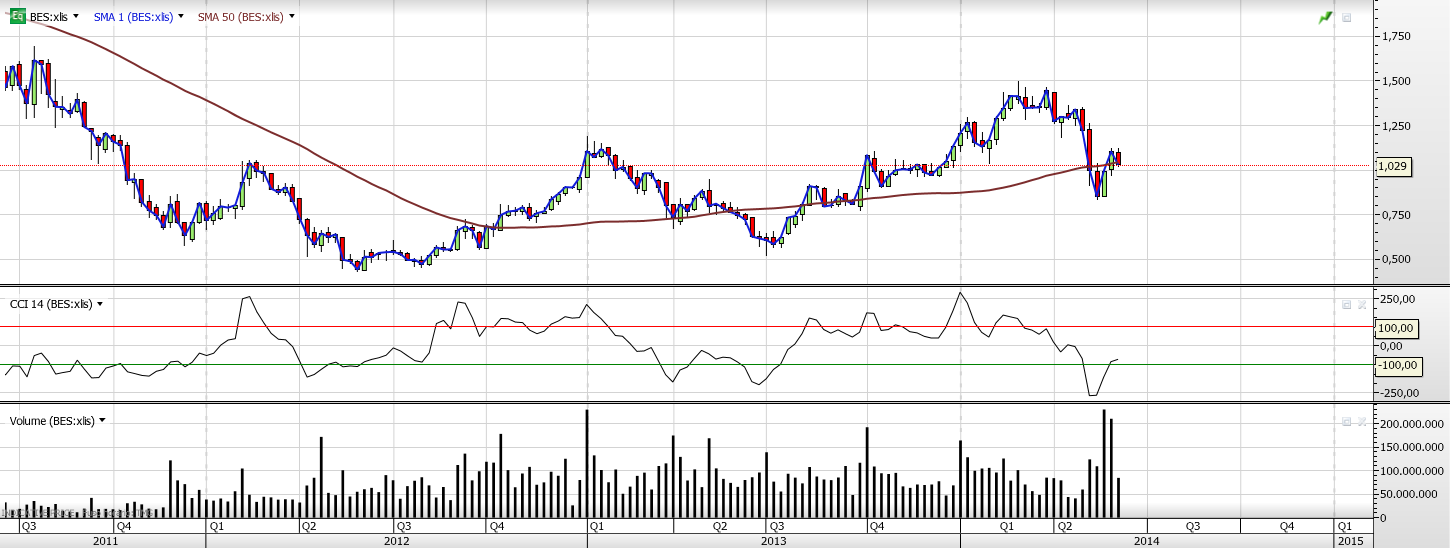Click the 2014 year marker on time axis
Viewport: 1450px width, 548px height.
[1146, 541]
